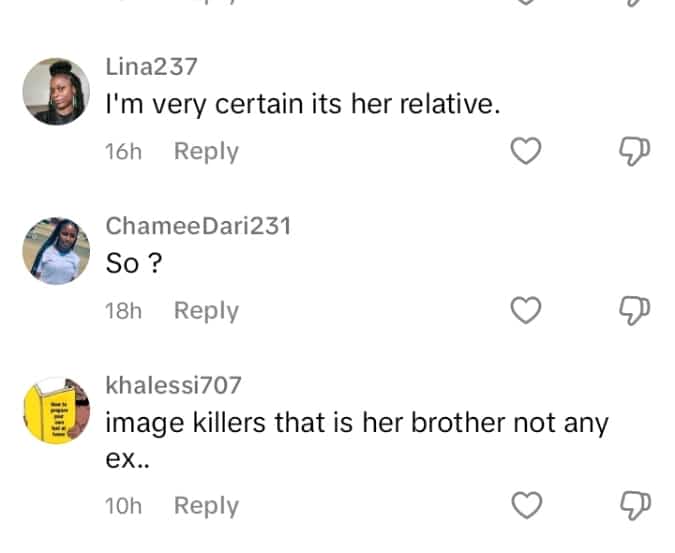Select the "So ?" comment text
Viewport: 675px width, 553px height.
[x=135, y=263]
